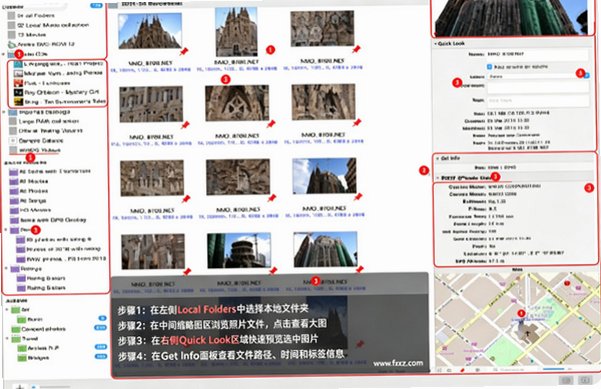Collapse the Travel album group

click(x=7, y=338)
